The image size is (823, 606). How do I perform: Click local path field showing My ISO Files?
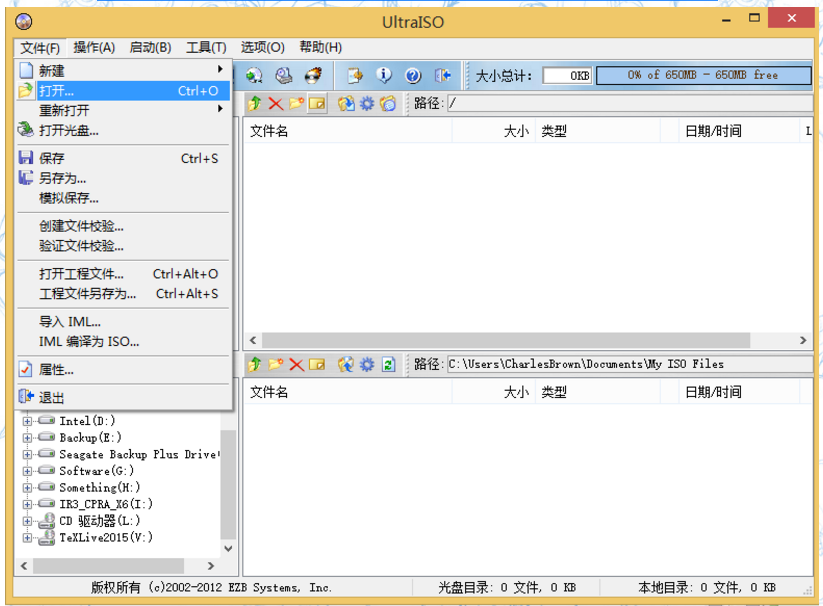coord(630,364)
